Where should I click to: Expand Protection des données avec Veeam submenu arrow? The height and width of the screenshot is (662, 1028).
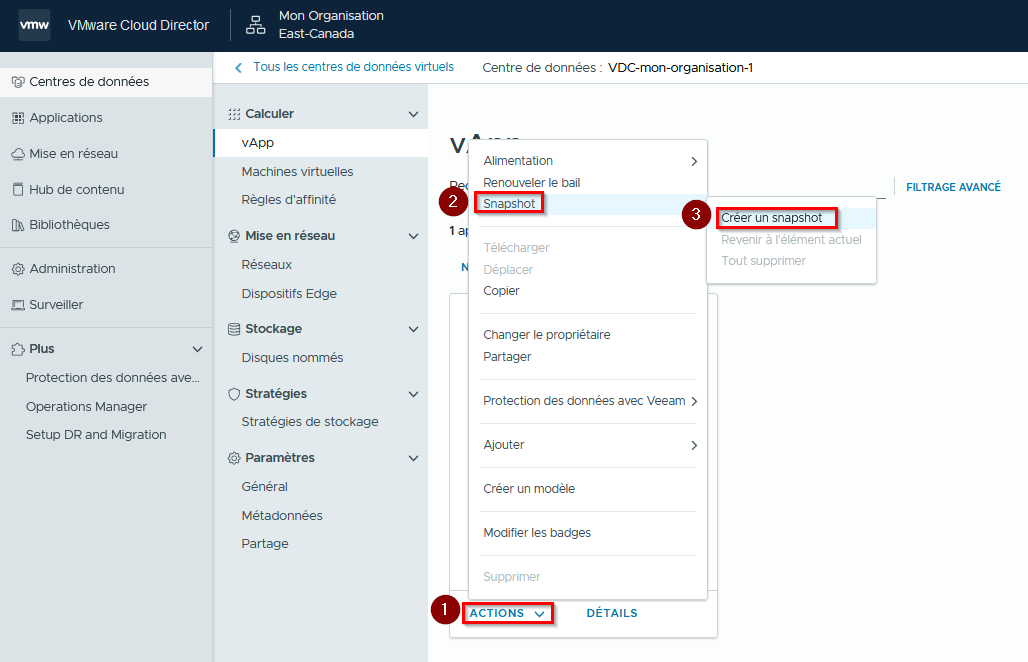694,401
